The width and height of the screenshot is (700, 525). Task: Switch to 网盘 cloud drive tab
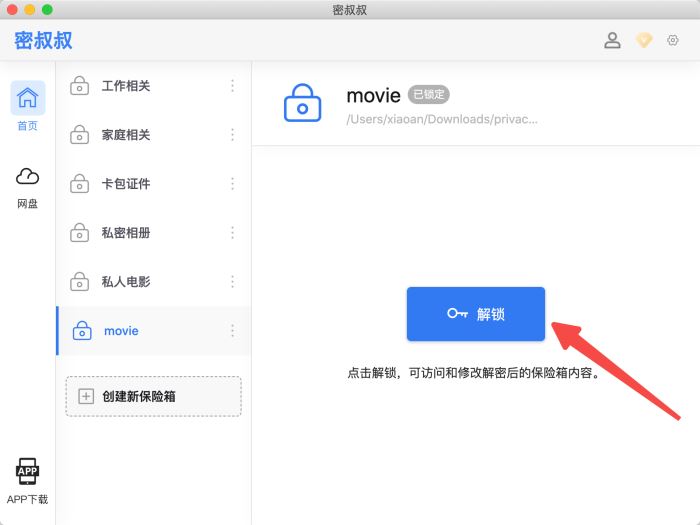[x=28, y=188]
